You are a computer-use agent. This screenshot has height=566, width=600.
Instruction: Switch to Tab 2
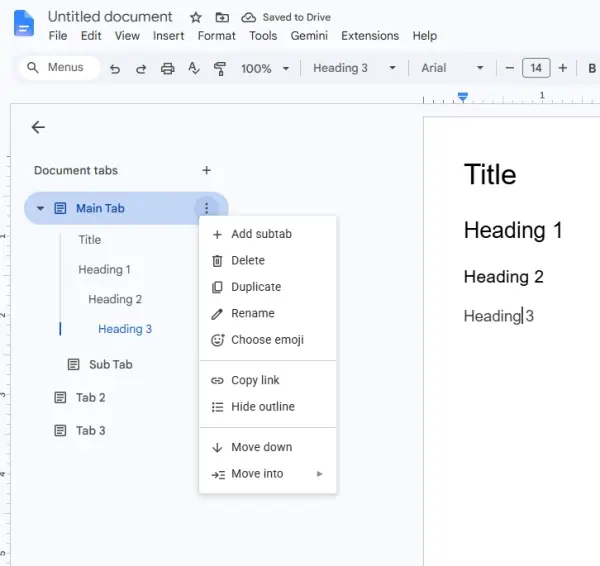[91, 398]
